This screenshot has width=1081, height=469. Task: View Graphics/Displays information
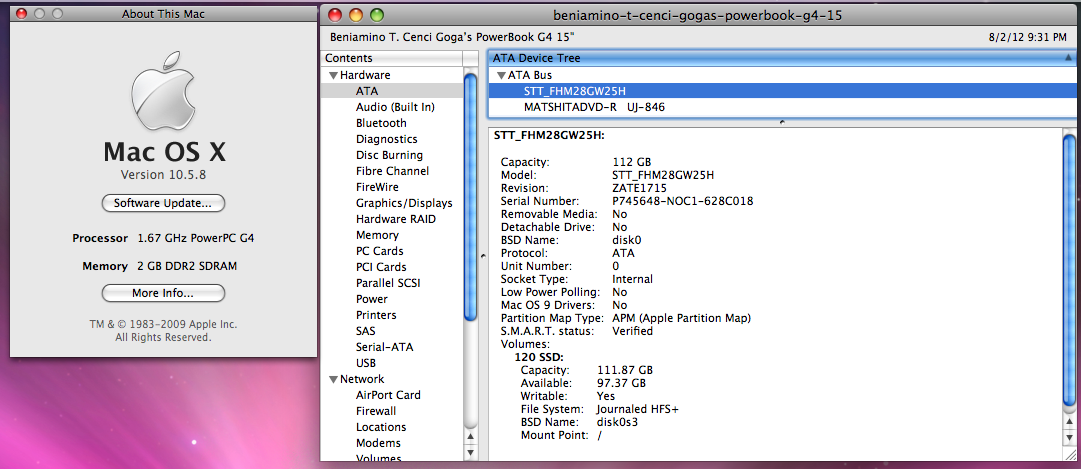pos(404,203)
